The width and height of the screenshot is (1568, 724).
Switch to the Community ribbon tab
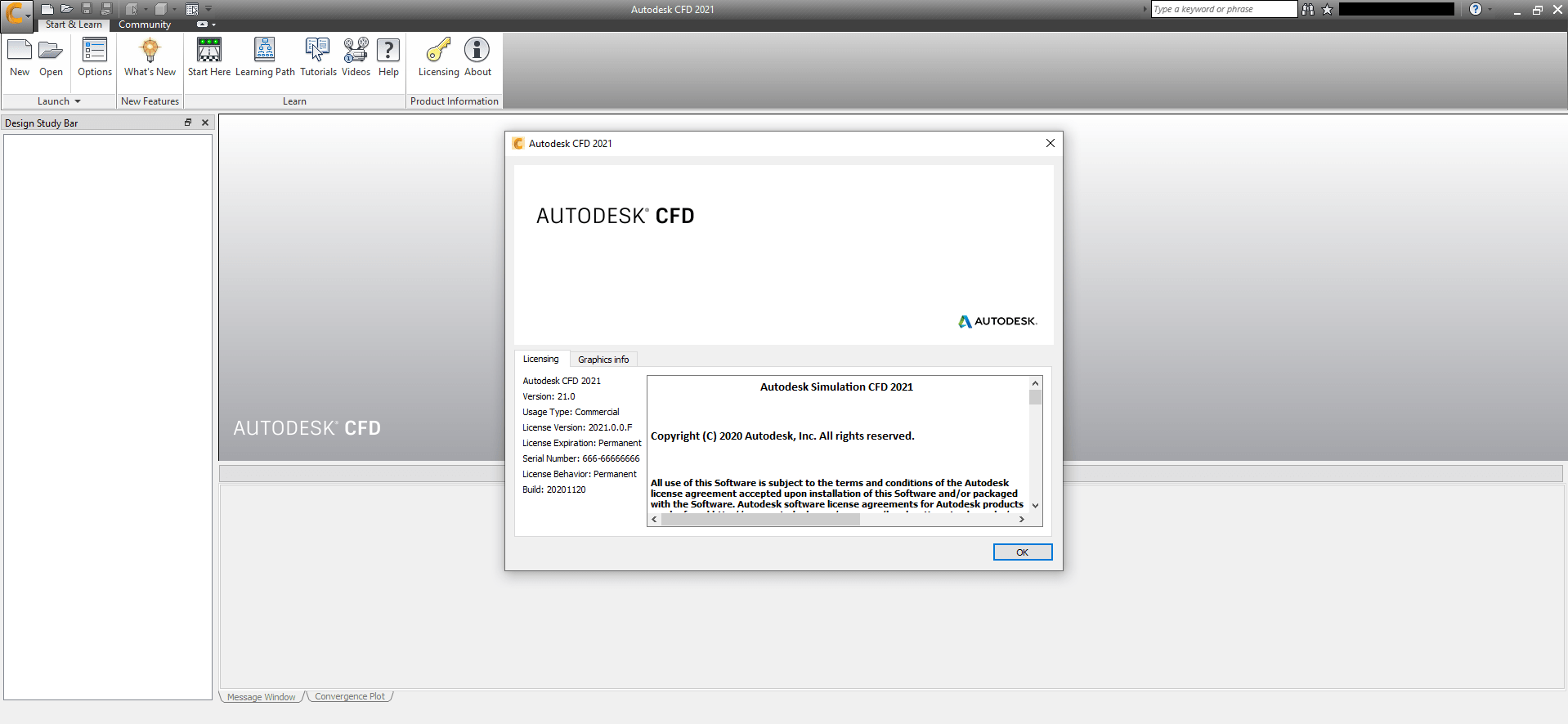(x=145, y=25)
